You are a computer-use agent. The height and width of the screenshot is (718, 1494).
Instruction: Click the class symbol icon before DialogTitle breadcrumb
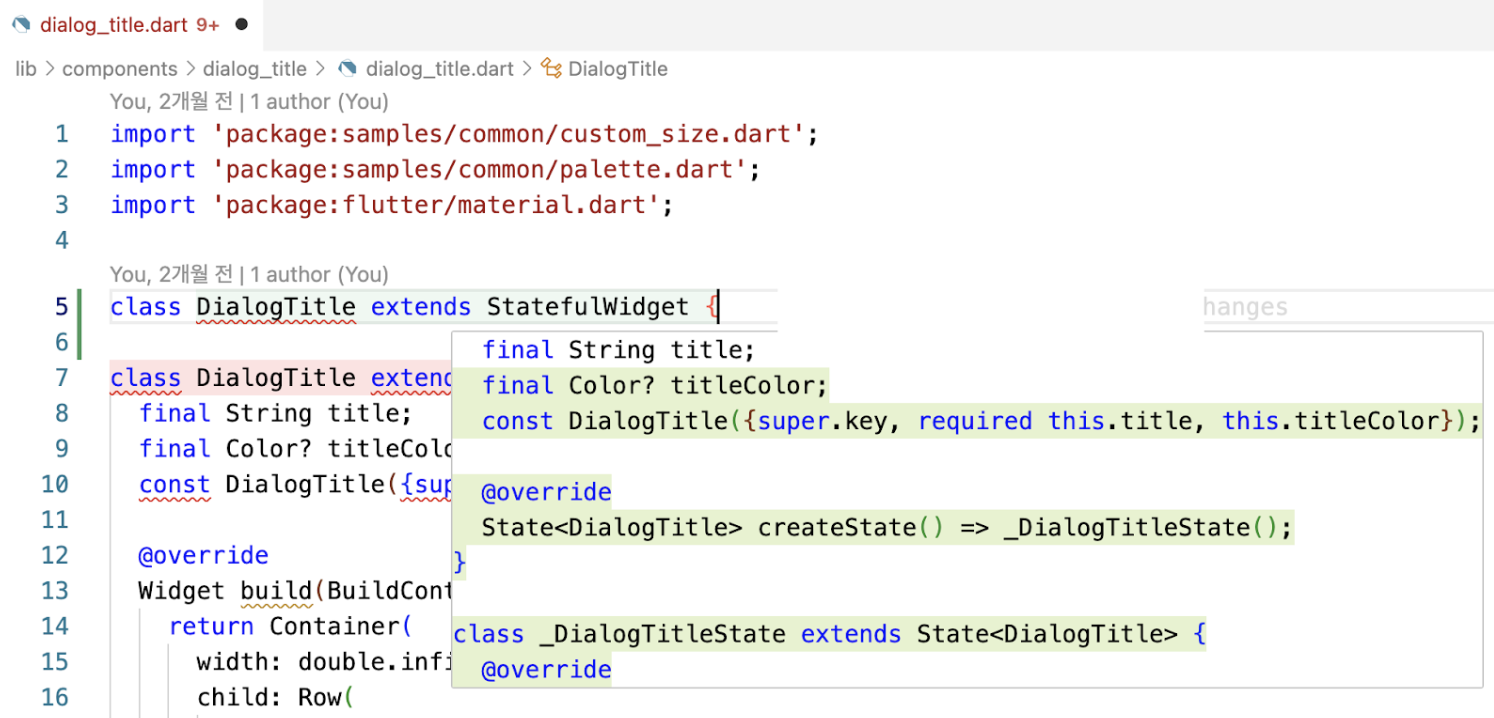(x=551, y=69)
